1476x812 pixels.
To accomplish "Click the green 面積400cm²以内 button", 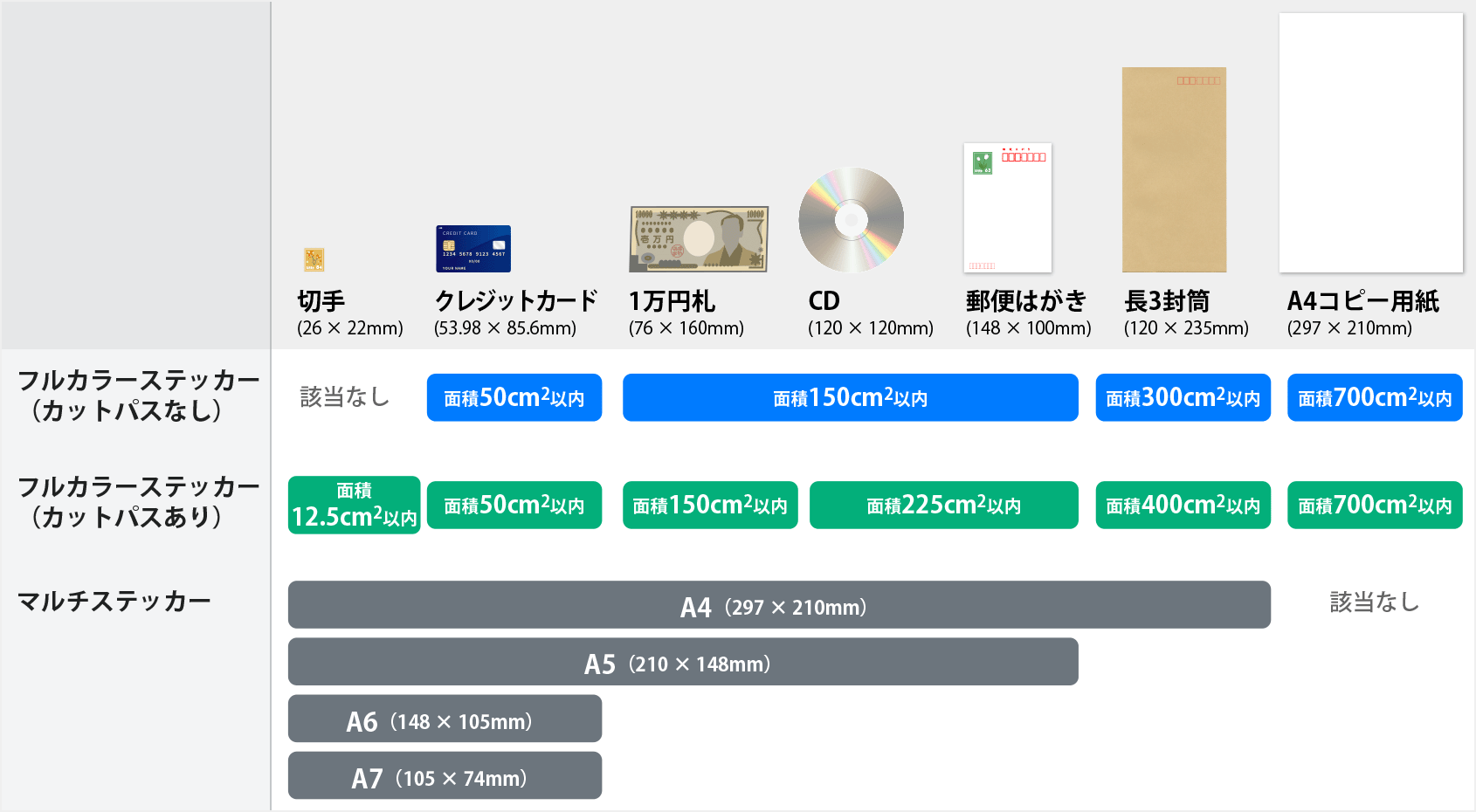I will point(1183,505).
